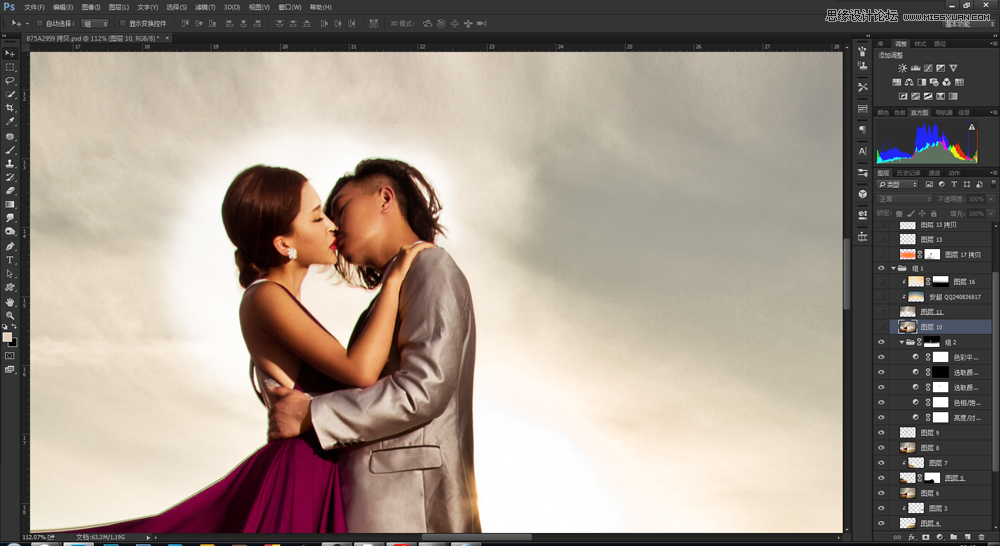Add a Curves adjustment layer

pyautogui.click(x=928, y=68)
